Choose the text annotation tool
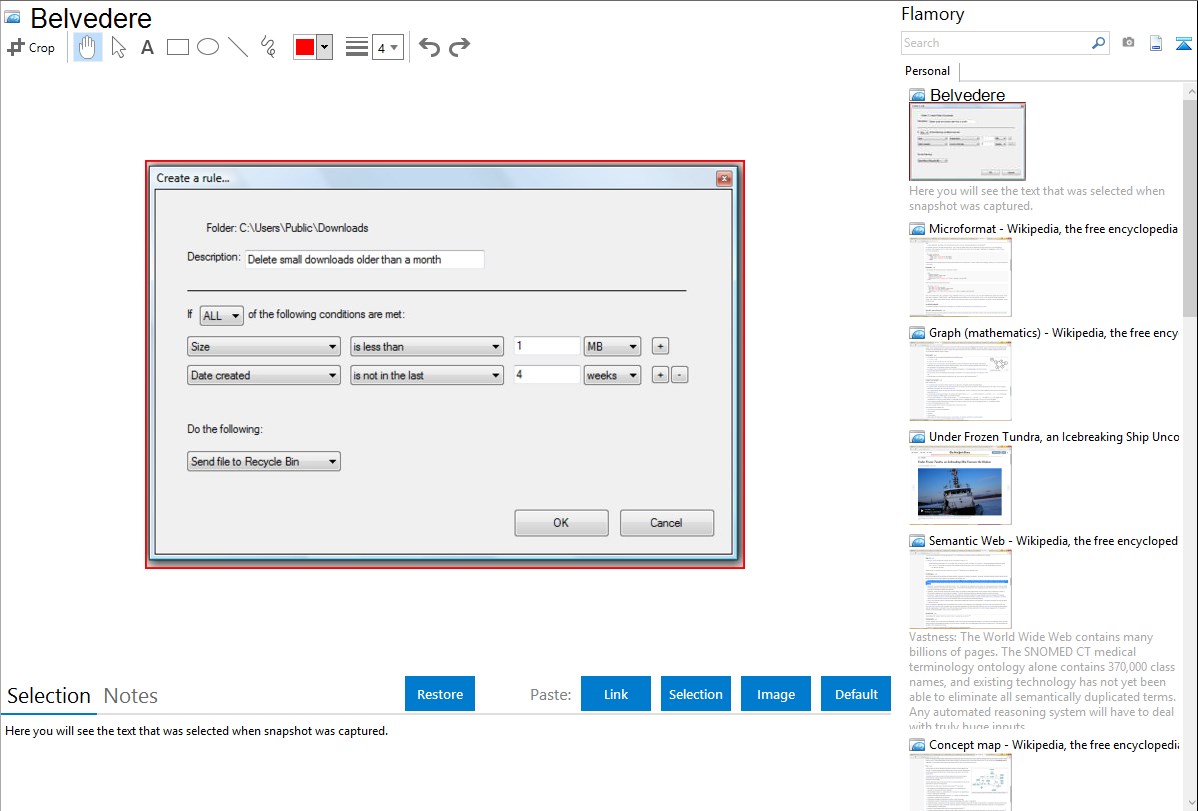The width and height of the screenshot is (1198, 811). pos(147,47)
